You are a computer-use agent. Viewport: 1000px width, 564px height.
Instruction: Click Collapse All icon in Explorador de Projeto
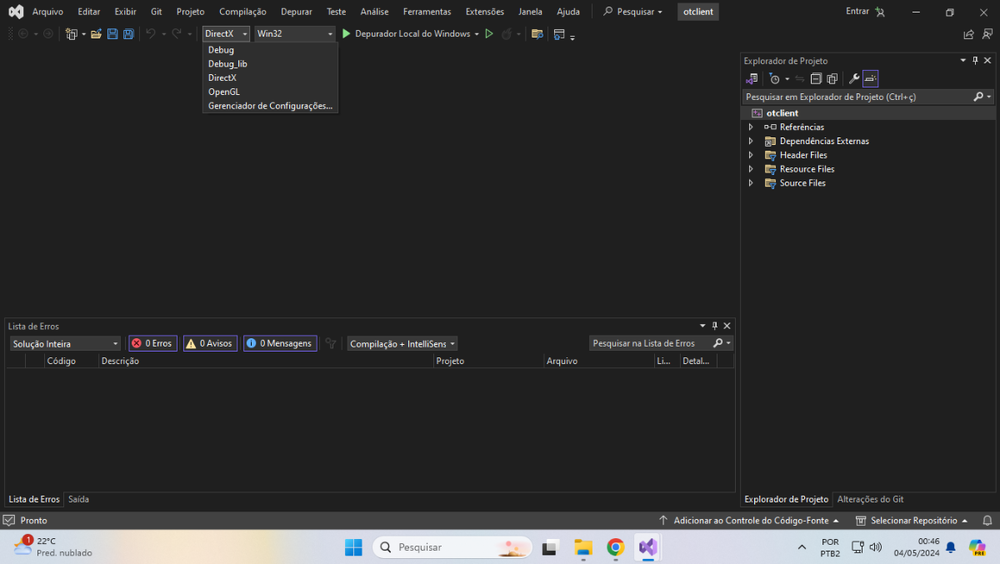click(x=816, y=79)
